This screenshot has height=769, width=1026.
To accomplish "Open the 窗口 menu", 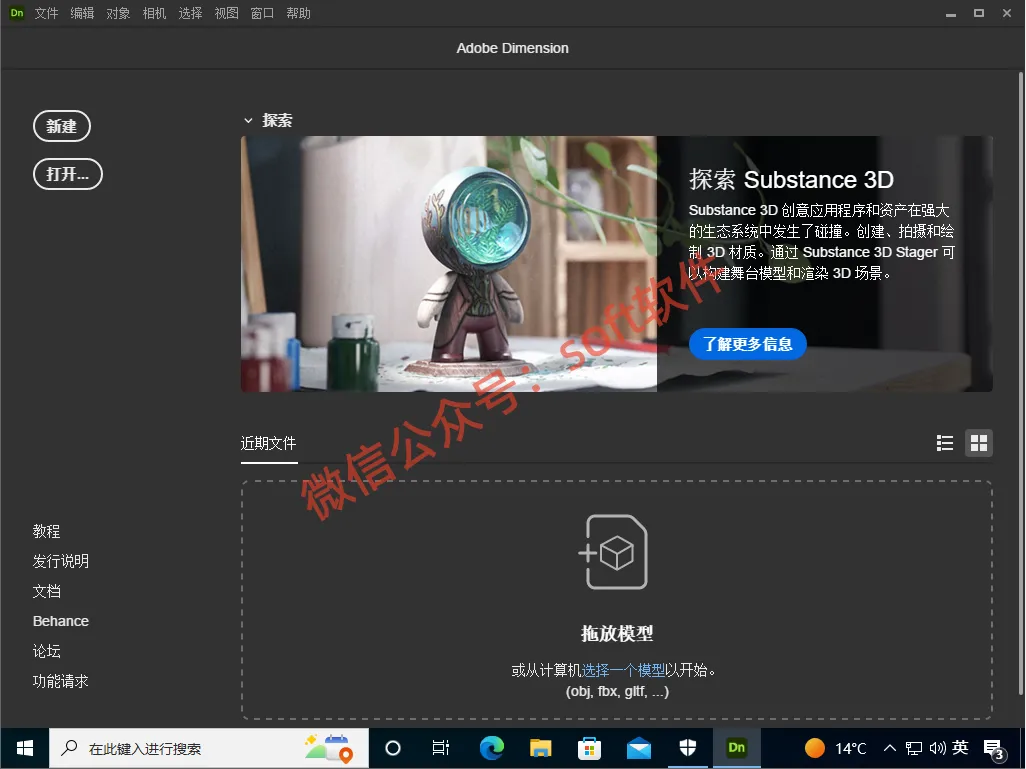I will tap(262, 13).
